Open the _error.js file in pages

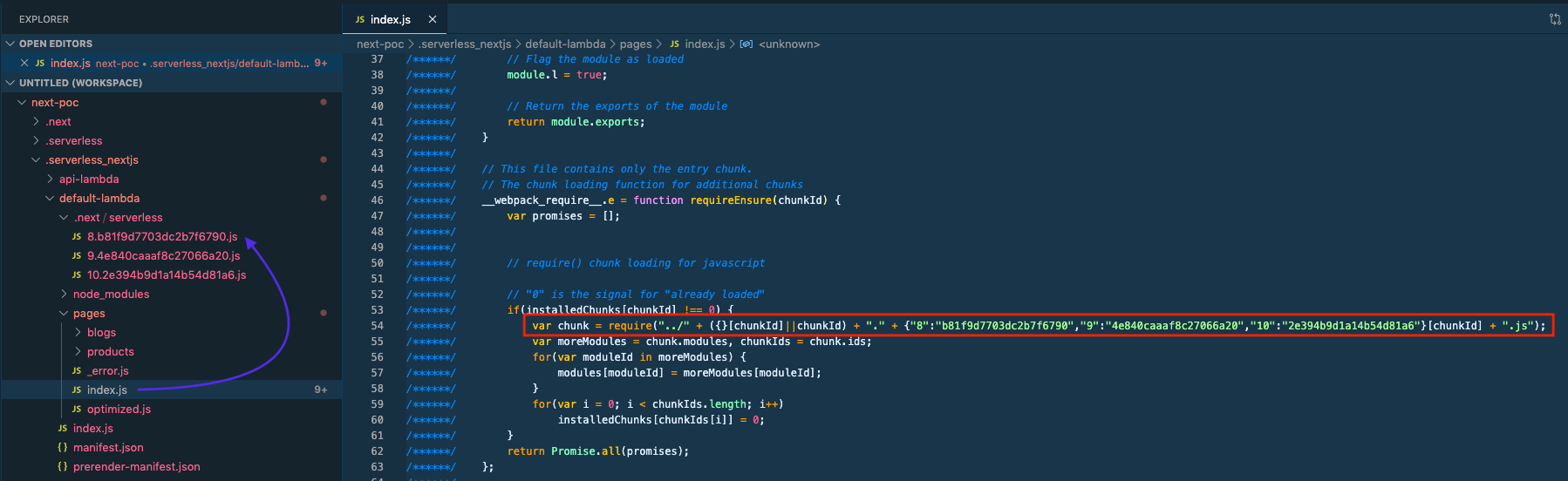coord(108,370)
